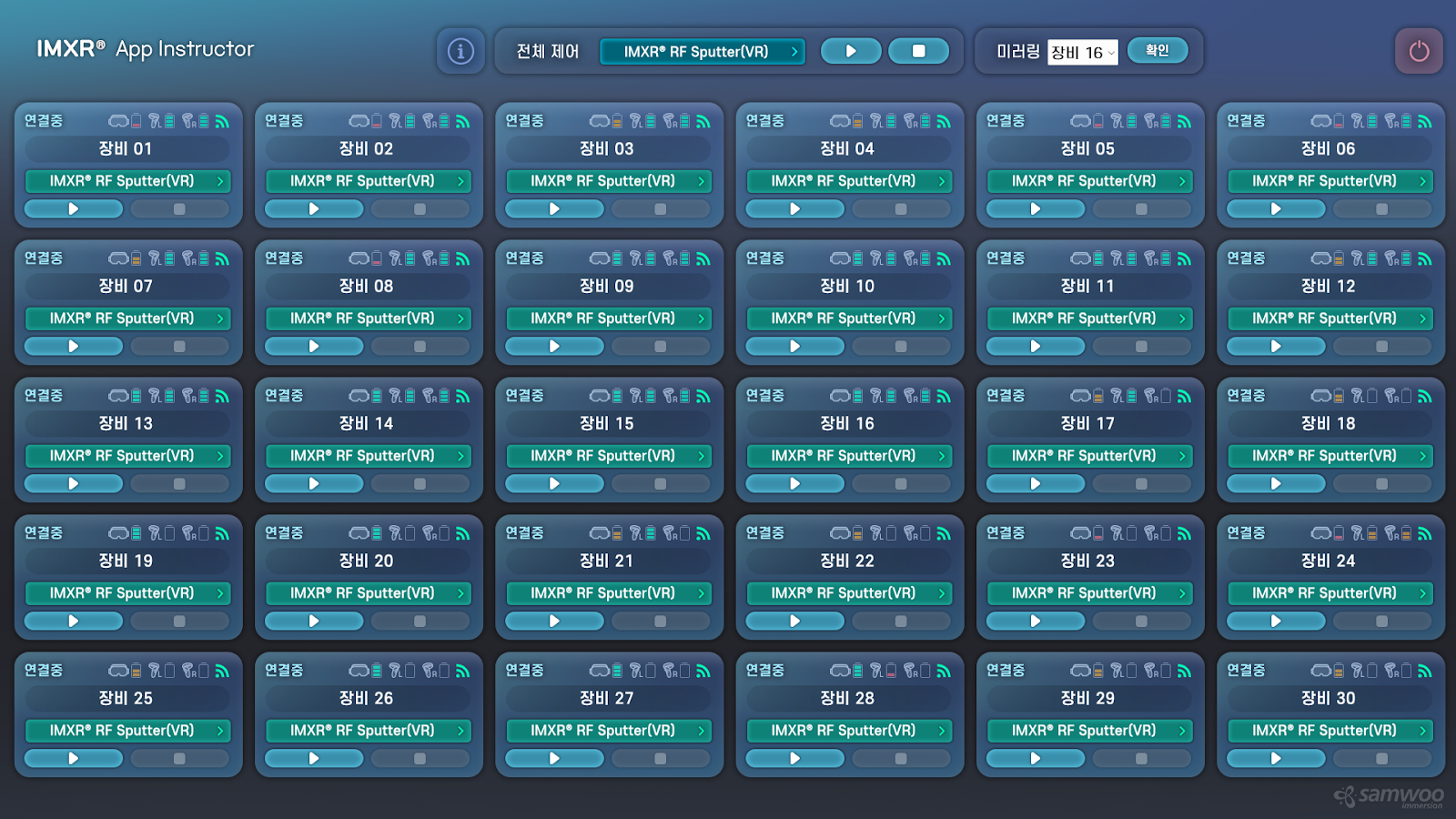Click left controller icon on 장비 11
The image size is (1456, 819).
pos(1117,258)
